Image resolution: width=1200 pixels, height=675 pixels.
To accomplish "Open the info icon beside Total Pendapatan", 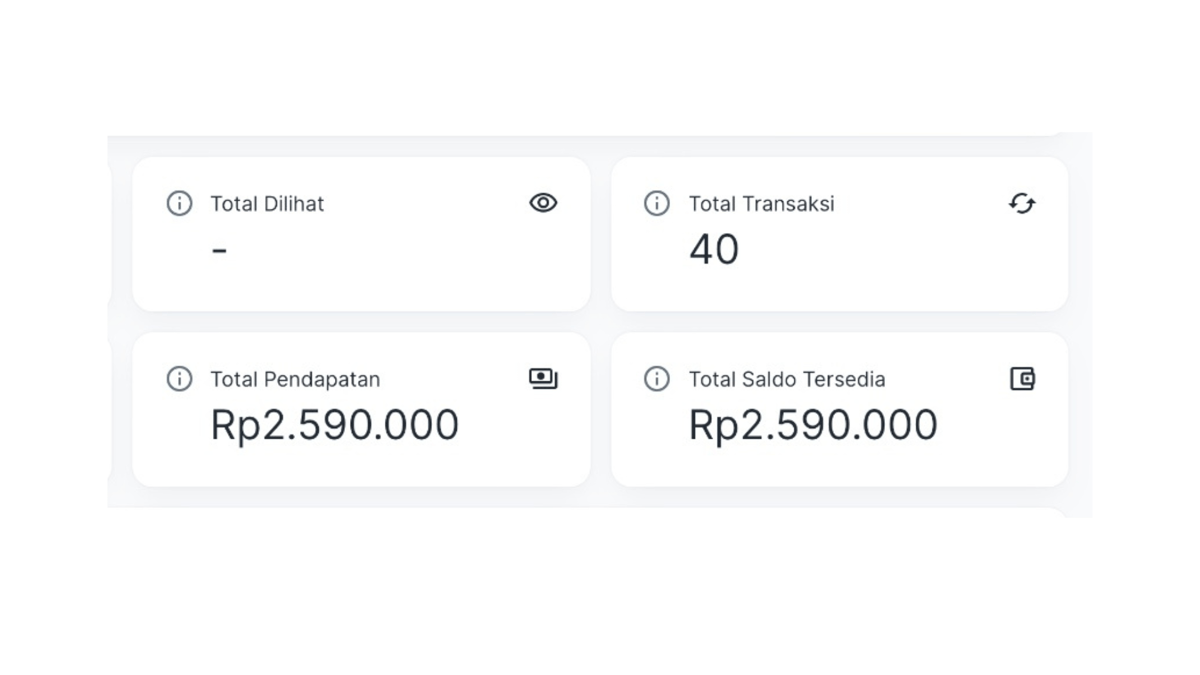I will pos(179,378).
